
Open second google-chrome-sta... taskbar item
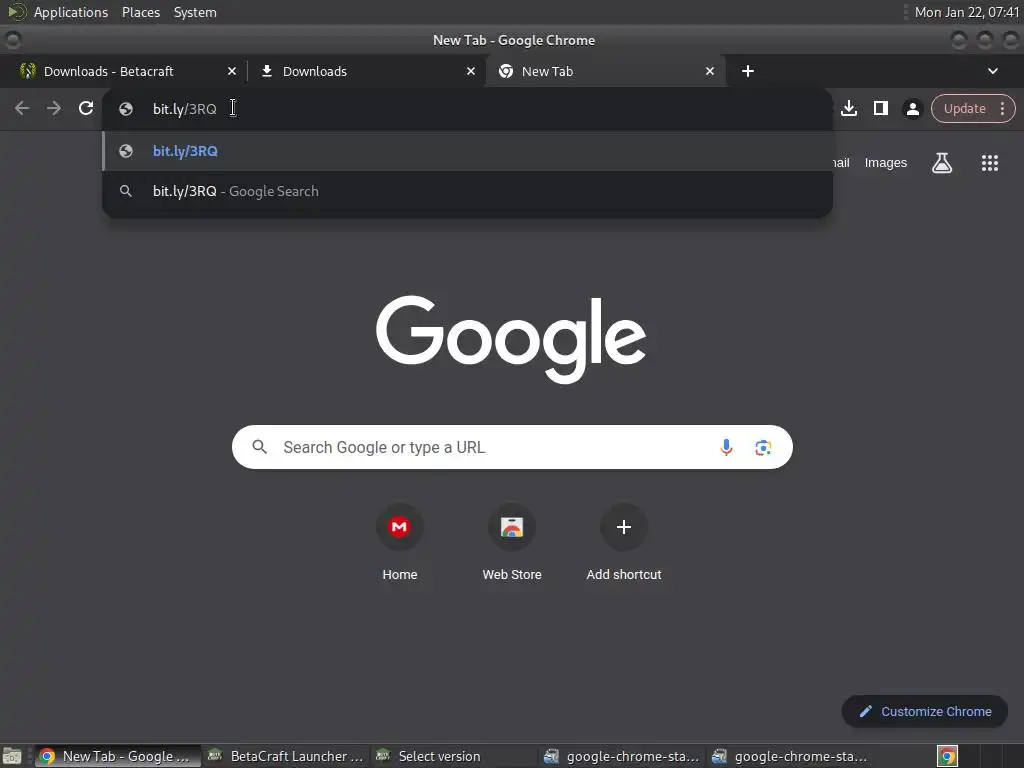point(789,756)
